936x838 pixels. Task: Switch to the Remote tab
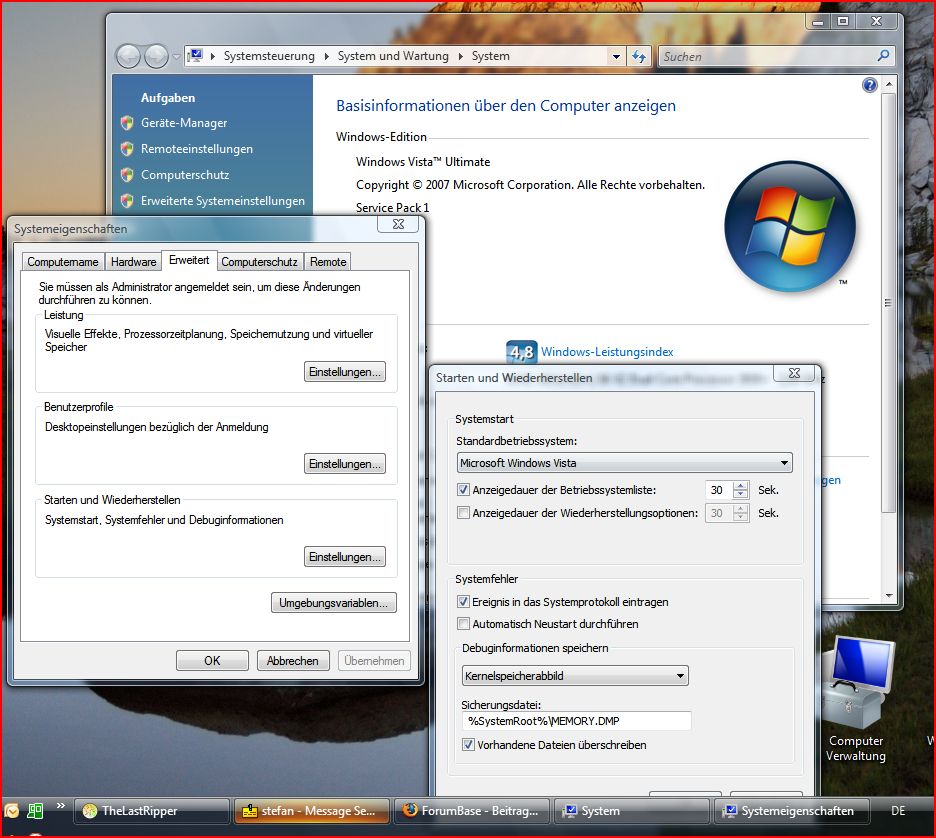coord(328,262)
